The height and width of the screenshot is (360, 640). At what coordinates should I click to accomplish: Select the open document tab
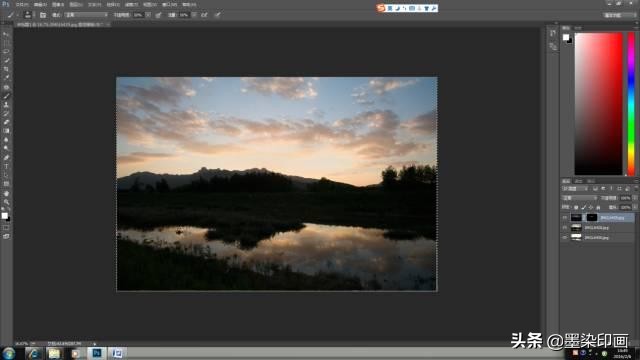(60, 24)
